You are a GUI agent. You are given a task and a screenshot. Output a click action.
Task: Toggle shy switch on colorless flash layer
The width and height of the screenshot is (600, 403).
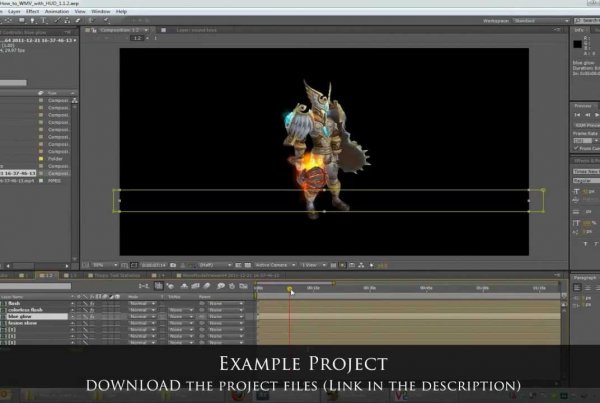click(x=72, y=310)
